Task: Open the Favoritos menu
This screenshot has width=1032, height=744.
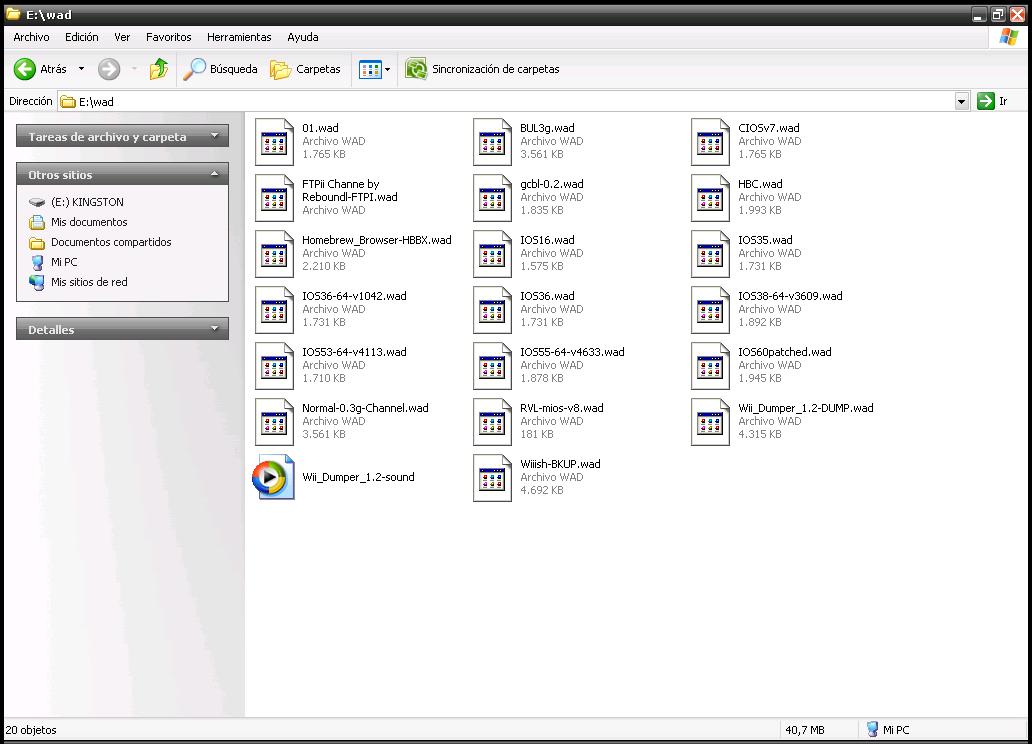Action: click(168, 37)
